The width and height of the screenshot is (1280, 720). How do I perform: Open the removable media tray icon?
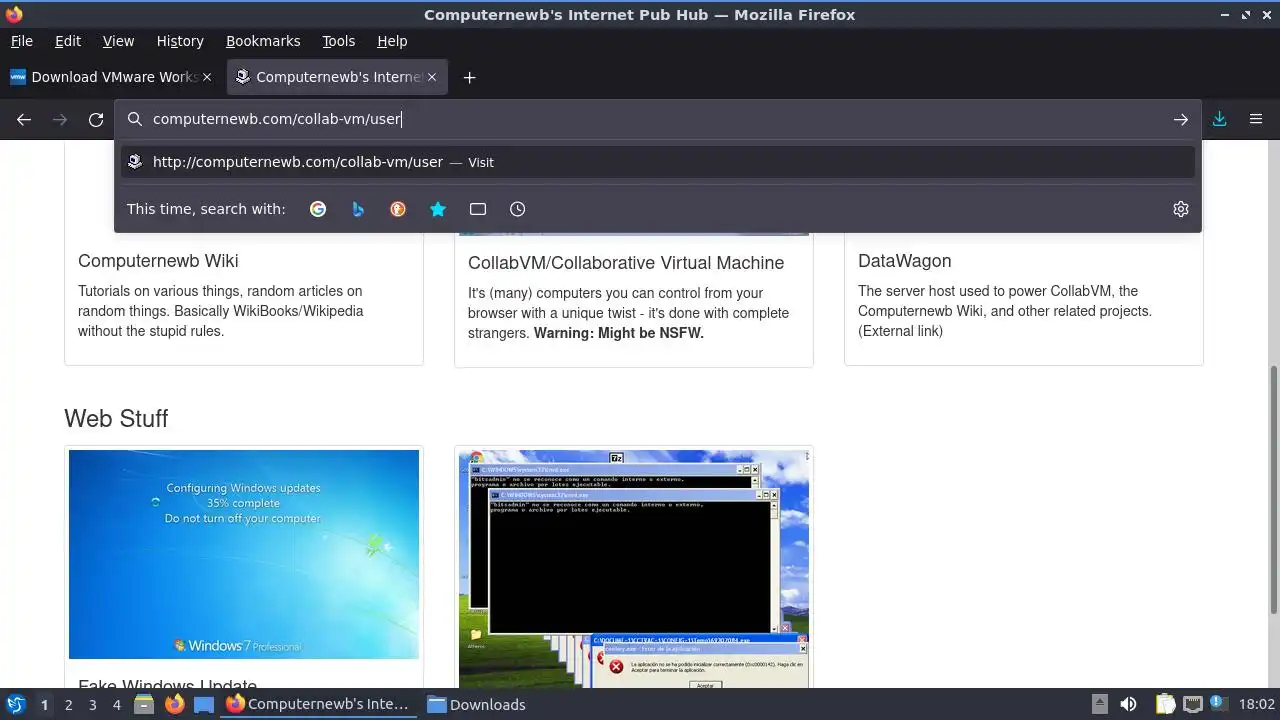click(x=1099, y=704)
